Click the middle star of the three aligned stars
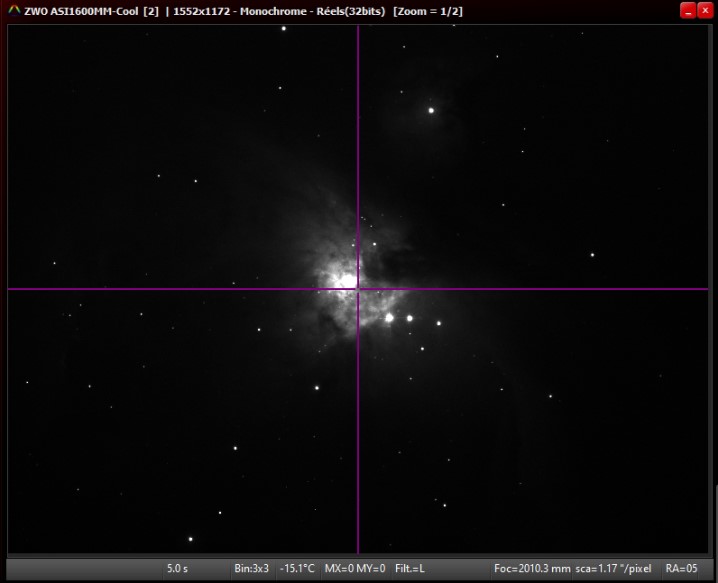Image resolution: width=718 pixels, height=583 pixels. coord(410,318)
